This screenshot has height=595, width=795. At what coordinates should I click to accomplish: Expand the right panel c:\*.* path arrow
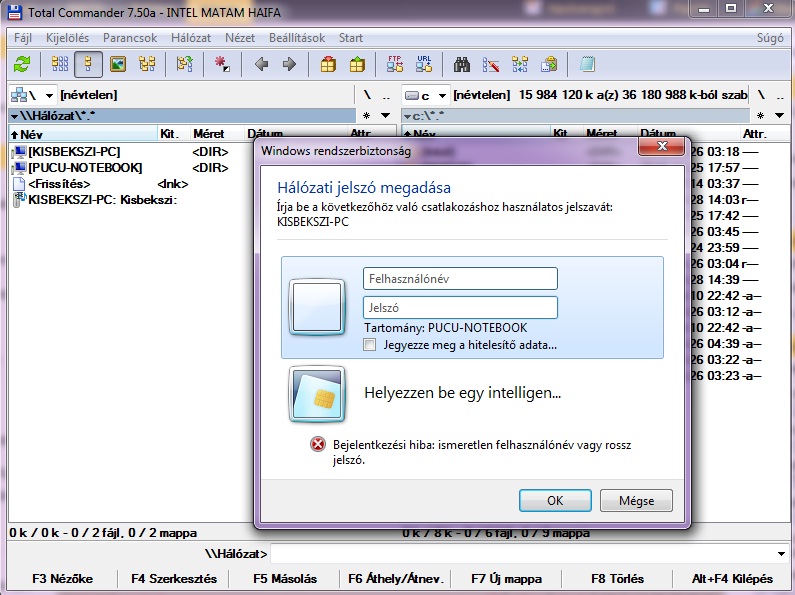point(407,117)
